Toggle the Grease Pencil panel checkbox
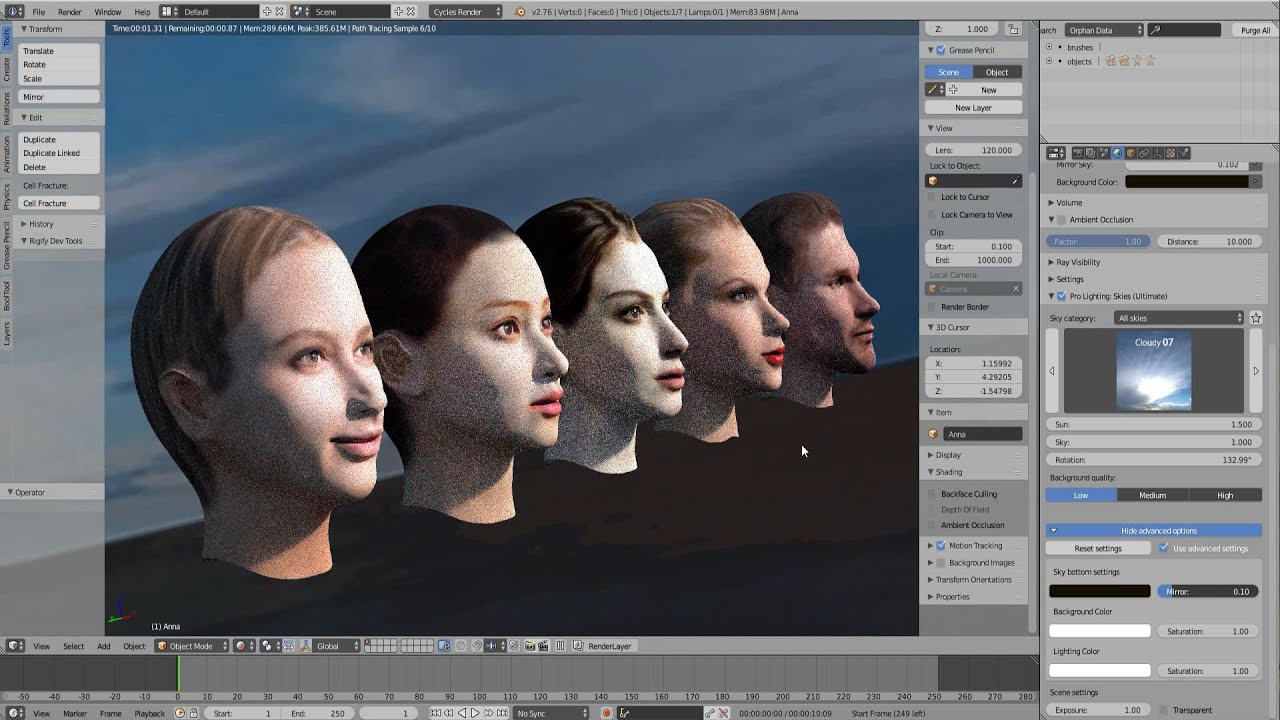The height and width of the screenshot is (720, 1280). [x=940, y=50]
